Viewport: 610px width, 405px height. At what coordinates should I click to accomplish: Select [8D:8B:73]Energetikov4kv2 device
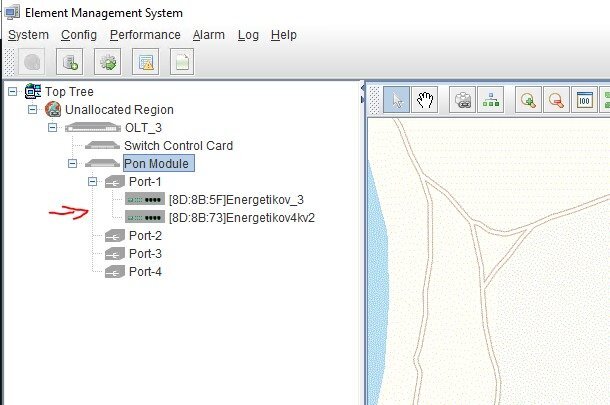pos(242,217)
